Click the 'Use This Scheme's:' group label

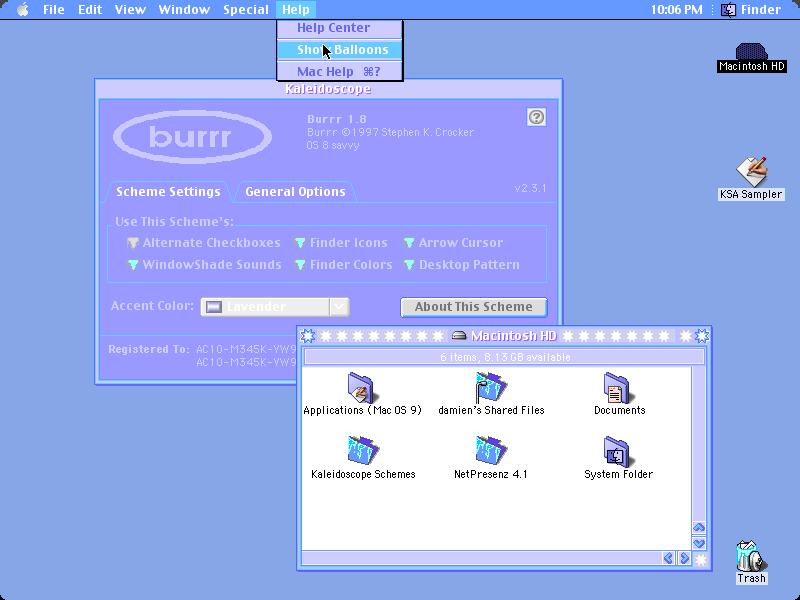tap(174, 222)
